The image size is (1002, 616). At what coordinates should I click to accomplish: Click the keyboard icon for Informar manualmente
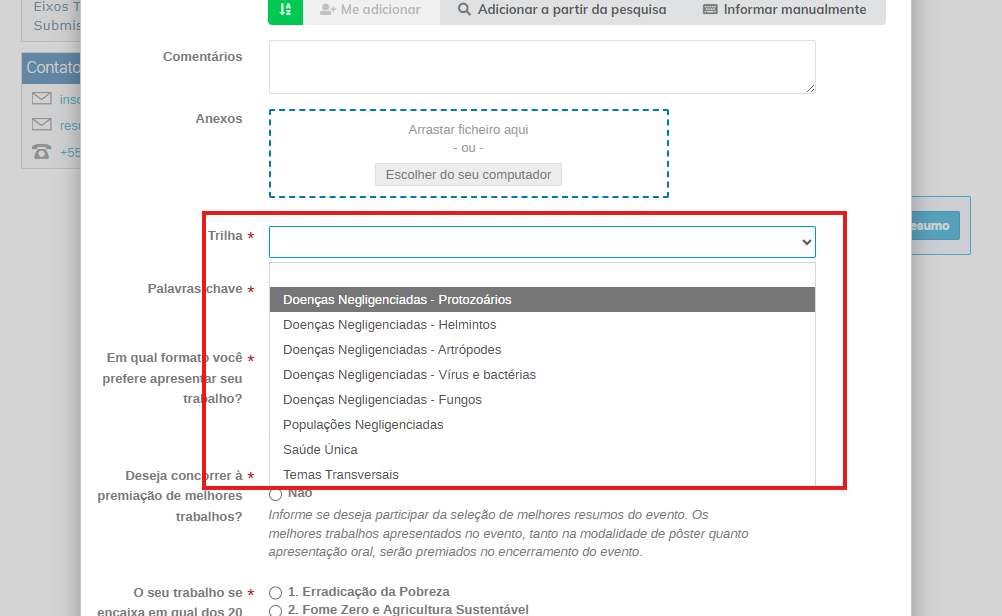(710, 10)
